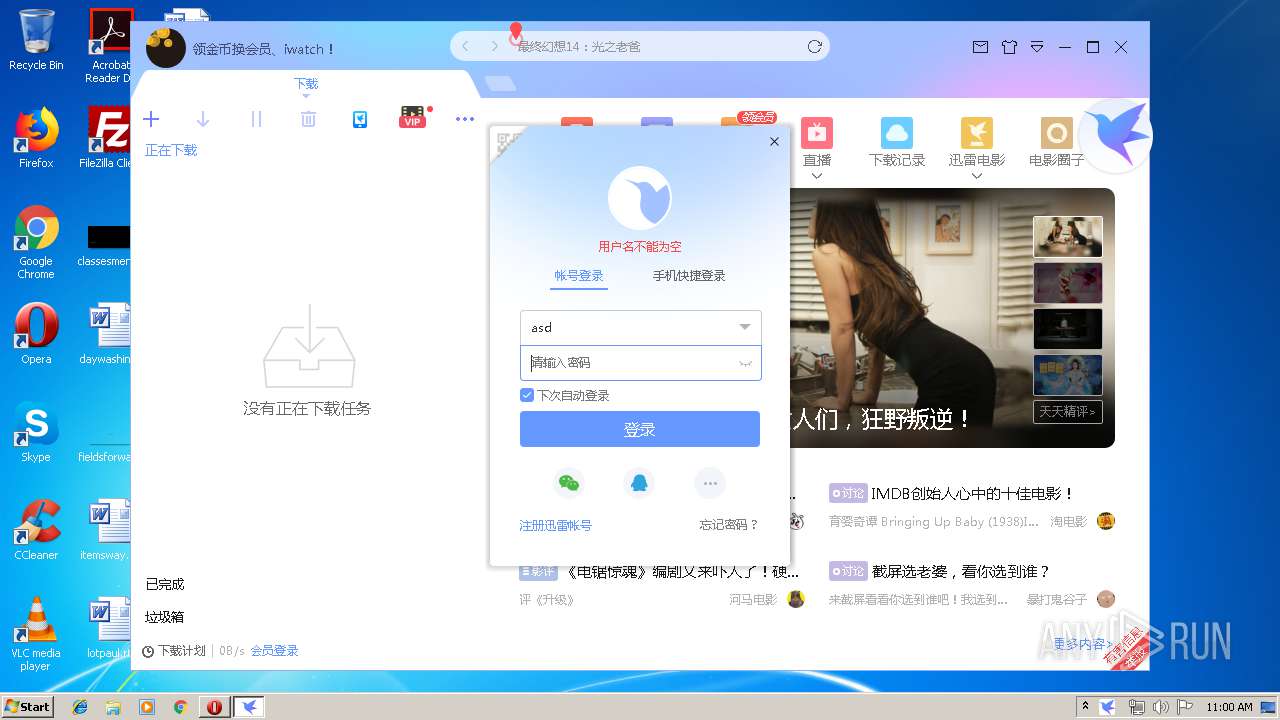The width and height of the screenshot is (1280, 720).
Task: Click the pause download icon
Action: (x=256, y=119)
